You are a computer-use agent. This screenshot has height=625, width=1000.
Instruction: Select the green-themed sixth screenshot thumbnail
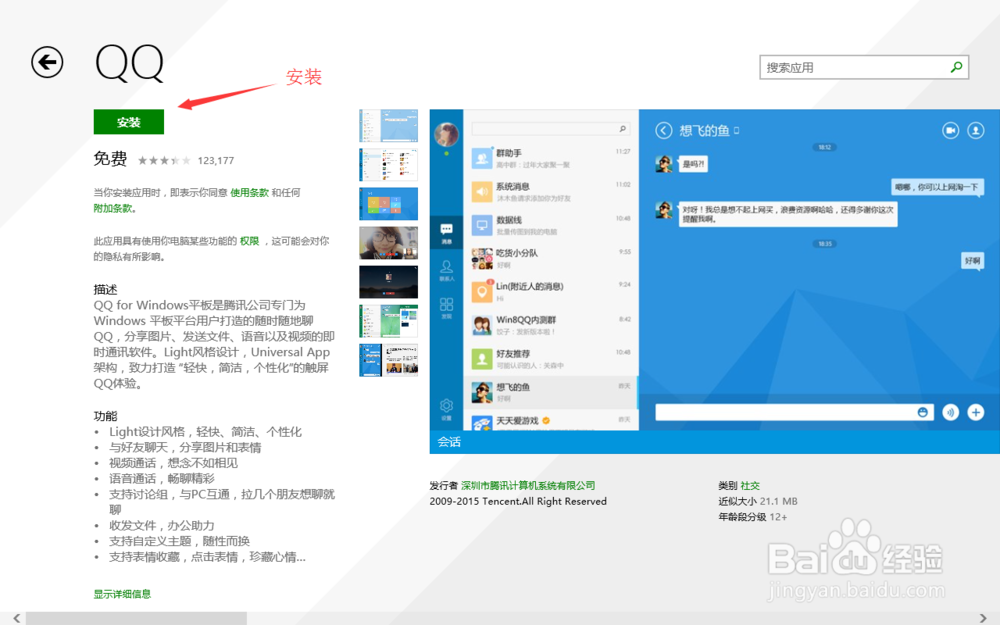388,321
